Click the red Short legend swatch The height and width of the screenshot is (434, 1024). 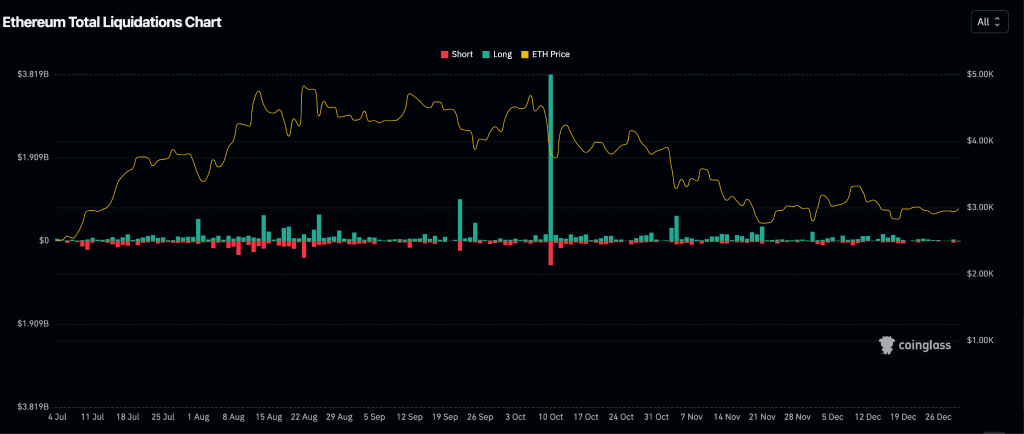(x=444, y=54)
